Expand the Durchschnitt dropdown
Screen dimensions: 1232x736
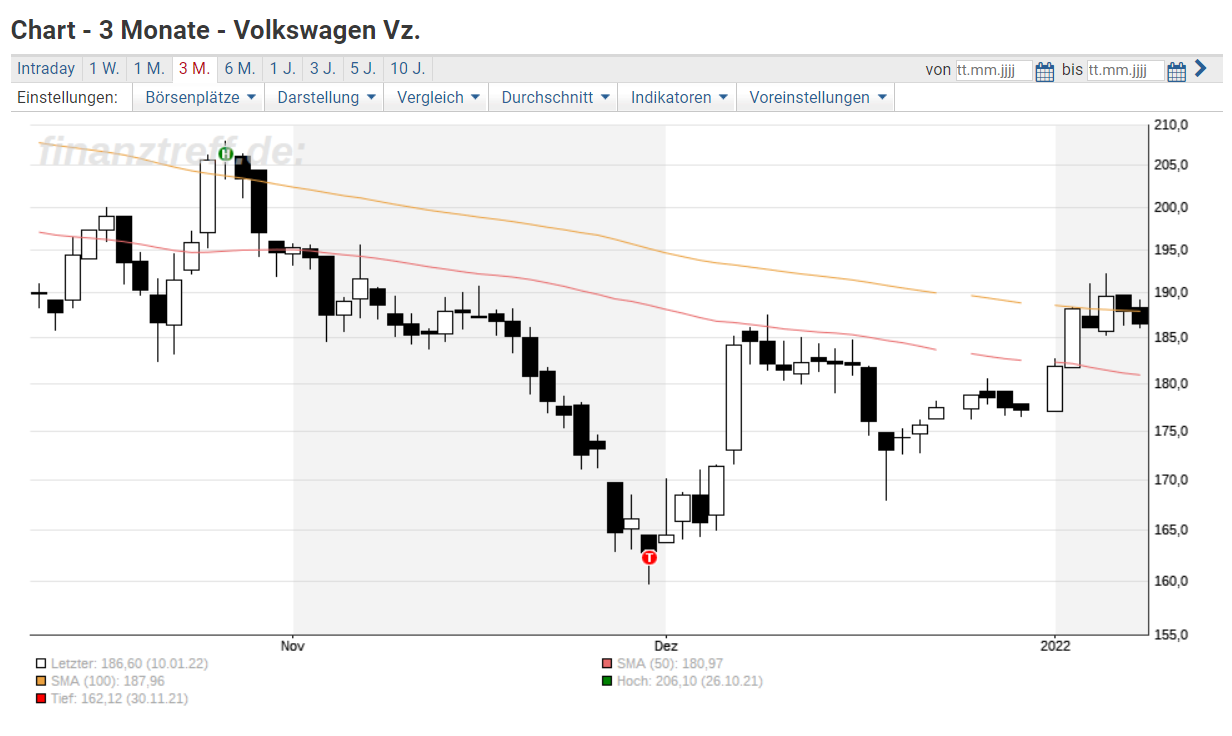pyautogui.click(x=554, y=97)
